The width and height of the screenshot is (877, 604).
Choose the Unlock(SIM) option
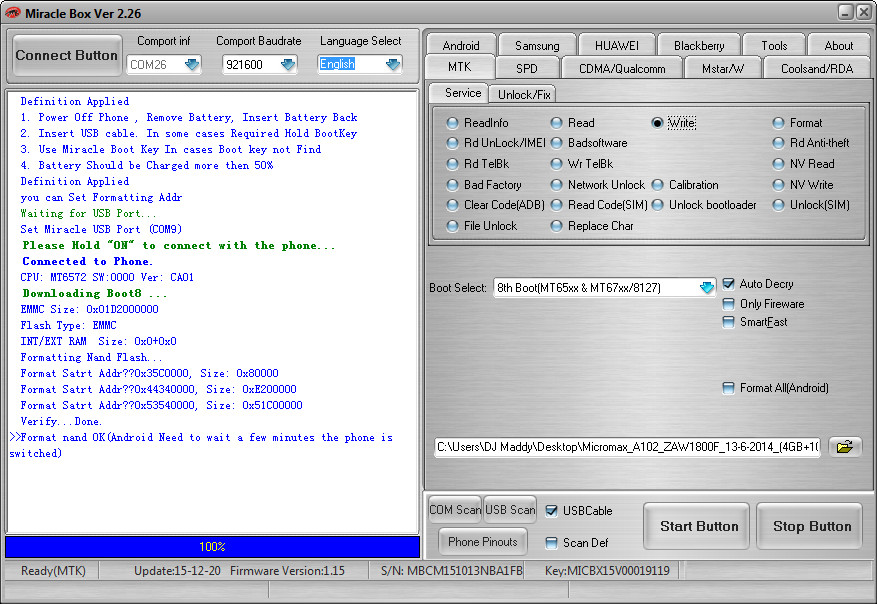pyautogui.click(x=778, y=205)
